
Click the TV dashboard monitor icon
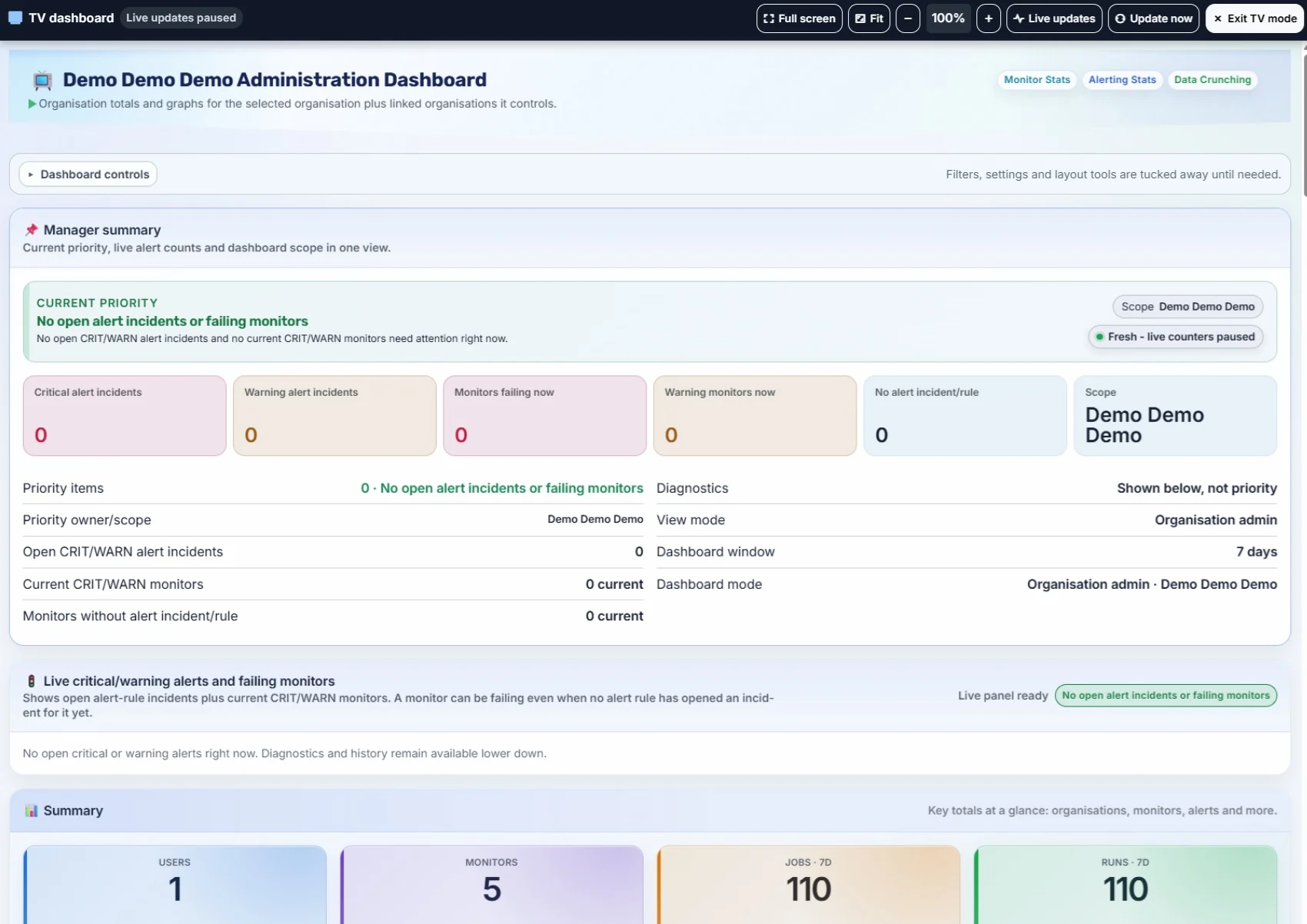tap(15, 18)
